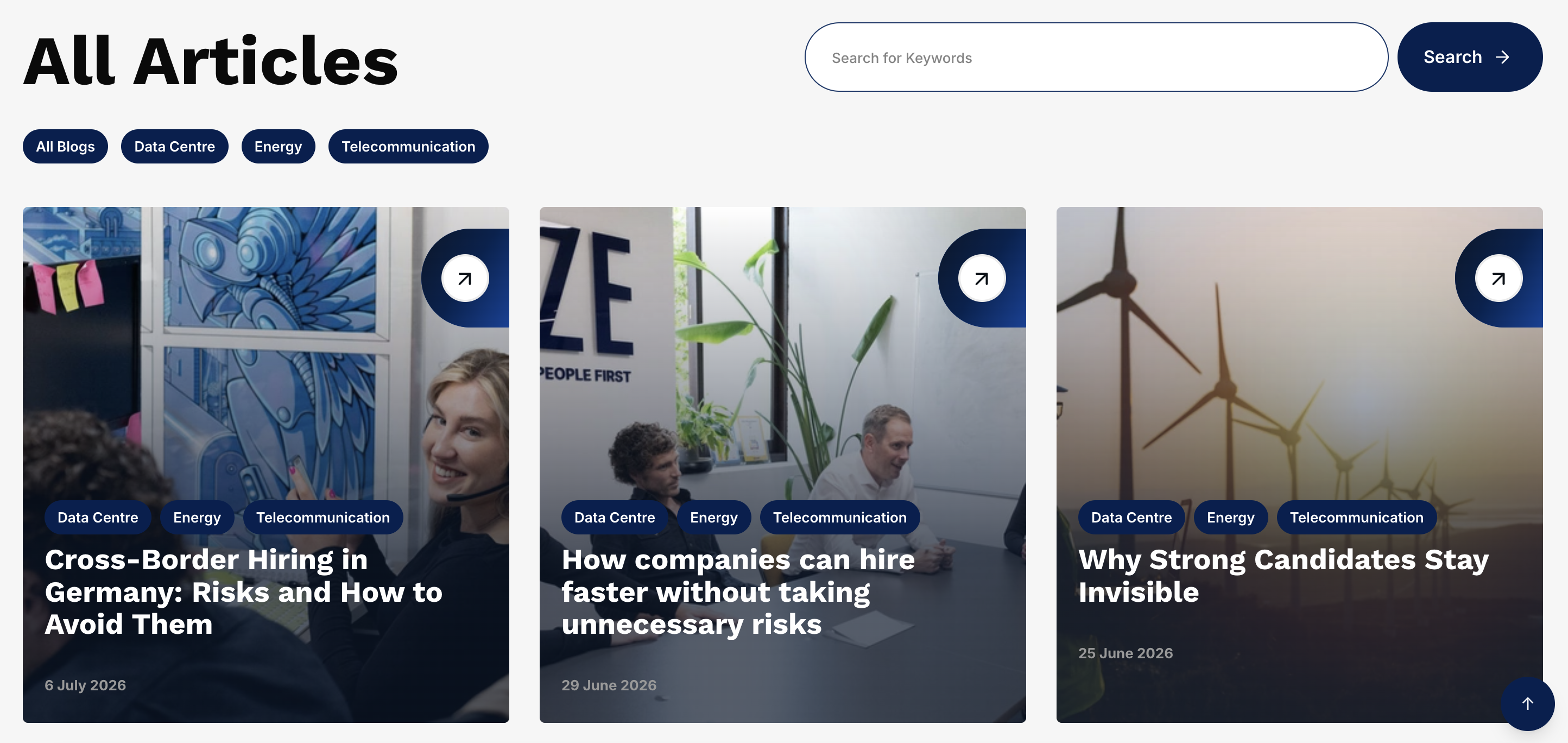Focus the Search for Keywords field
1568x743 pixels.
(x=1096, y=57)
